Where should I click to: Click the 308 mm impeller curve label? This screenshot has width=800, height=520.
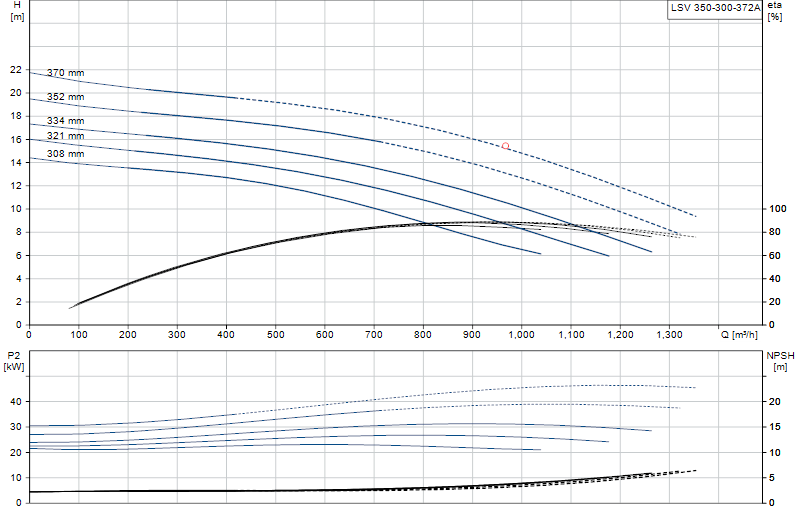(65, 154)
